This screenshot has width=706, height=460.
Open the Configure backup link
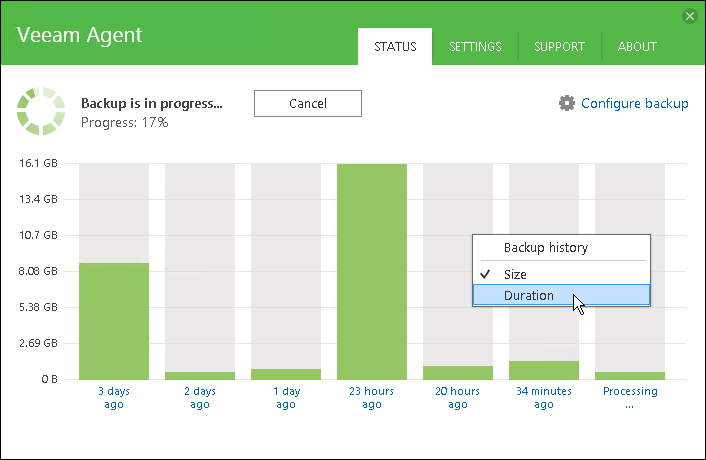click(x=634, y=103)
